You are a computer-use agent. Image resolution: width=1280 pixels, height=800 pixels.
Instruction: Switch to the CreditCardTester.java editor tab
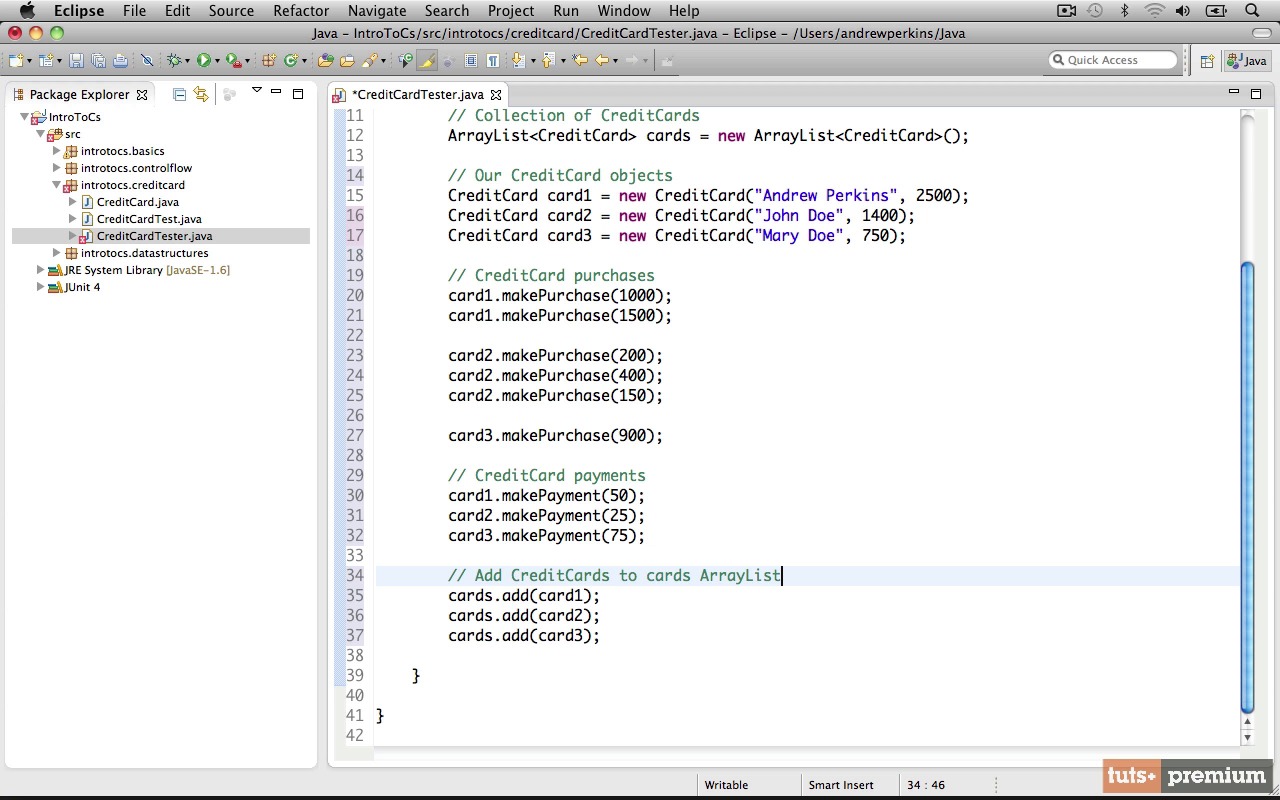tap(417, 94)
